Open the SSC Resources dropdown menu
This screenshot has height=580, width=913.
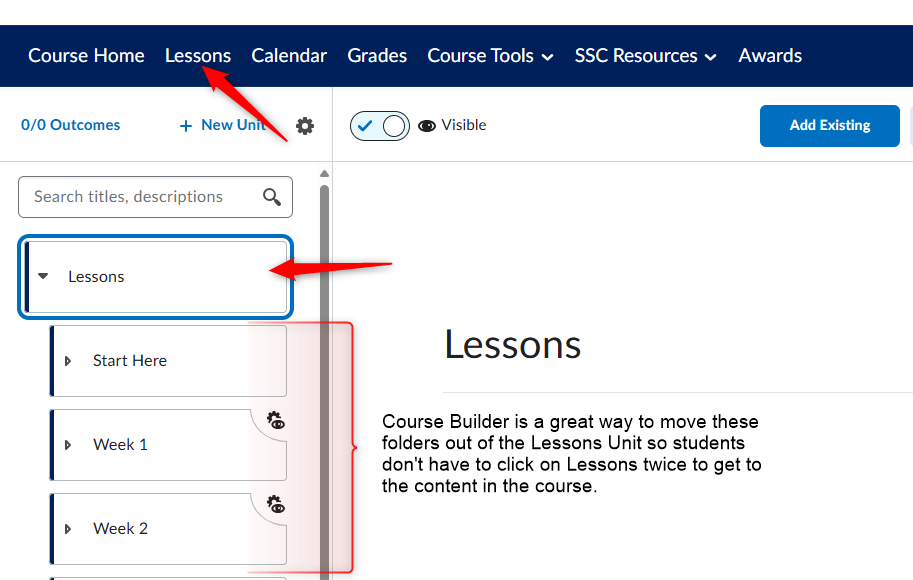645,56
